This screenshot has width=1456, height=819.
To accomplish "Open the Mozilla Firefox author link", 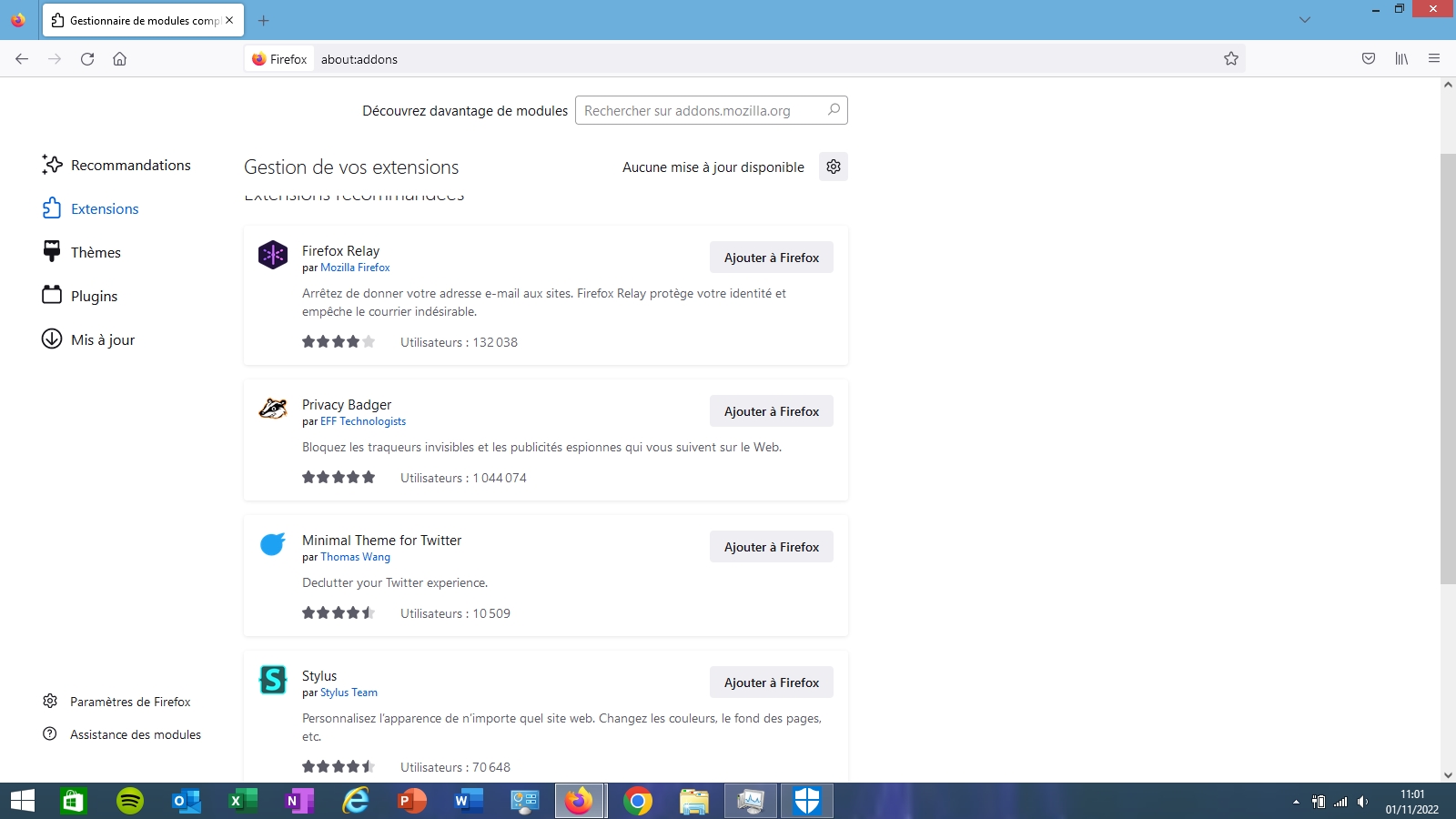I will point(355,268).
